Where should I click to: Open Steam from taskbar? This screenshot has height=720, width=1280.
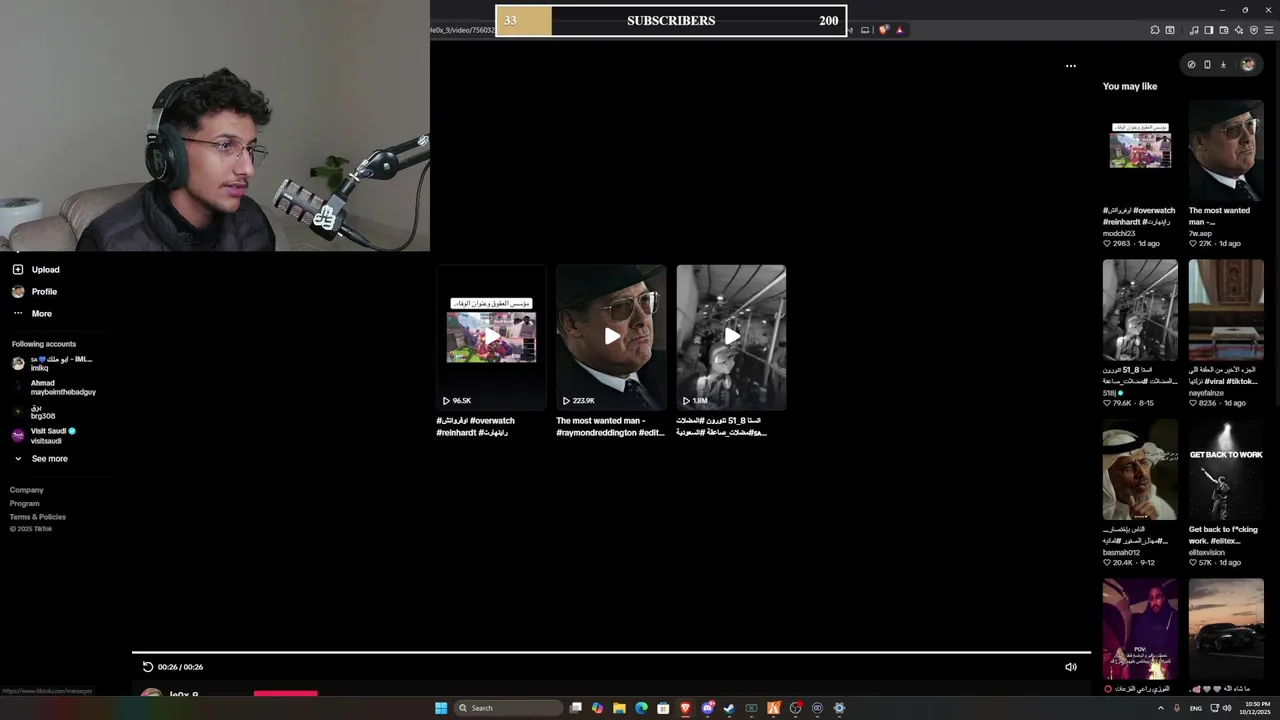coord(729,708)
